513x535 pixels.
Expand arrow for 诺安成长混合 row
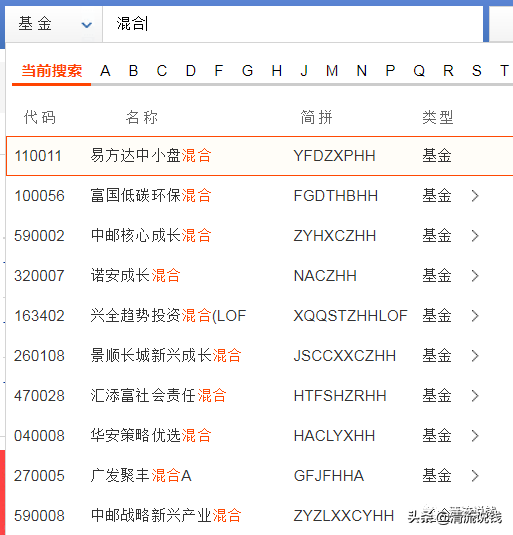pos(475,276)
